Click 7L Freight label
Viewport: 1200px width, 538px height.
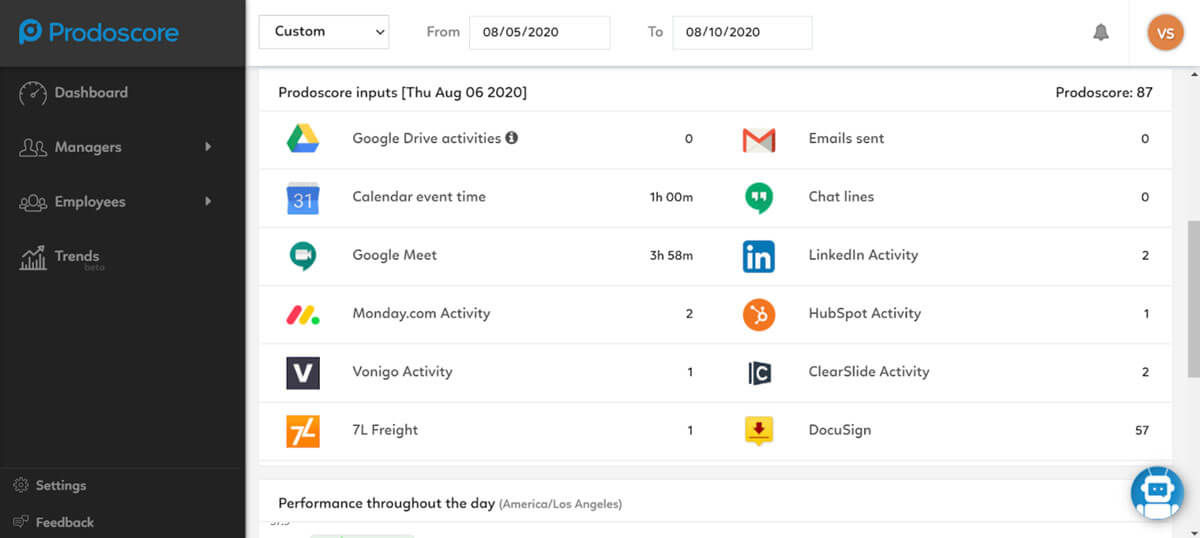click(x=385, y=430)
